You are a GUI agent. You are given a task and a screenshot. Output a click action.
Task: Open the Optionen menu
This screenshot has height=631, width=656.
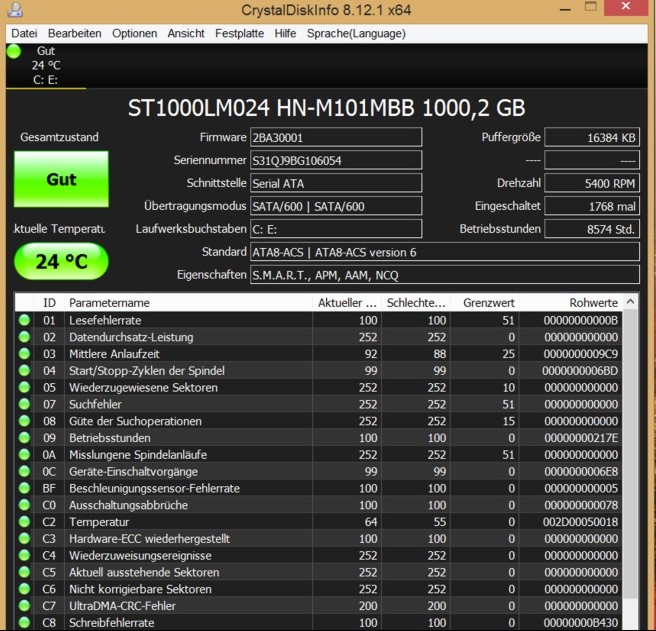(134, 33)
